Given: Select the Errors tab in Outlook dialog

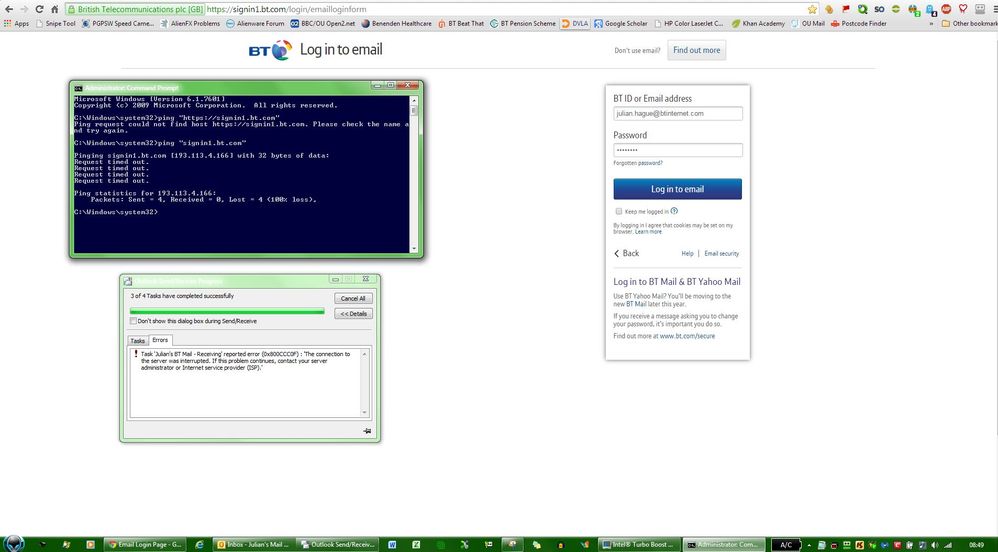Looking at the screenshot, I should pyautogui.click(x=160, y=340).
